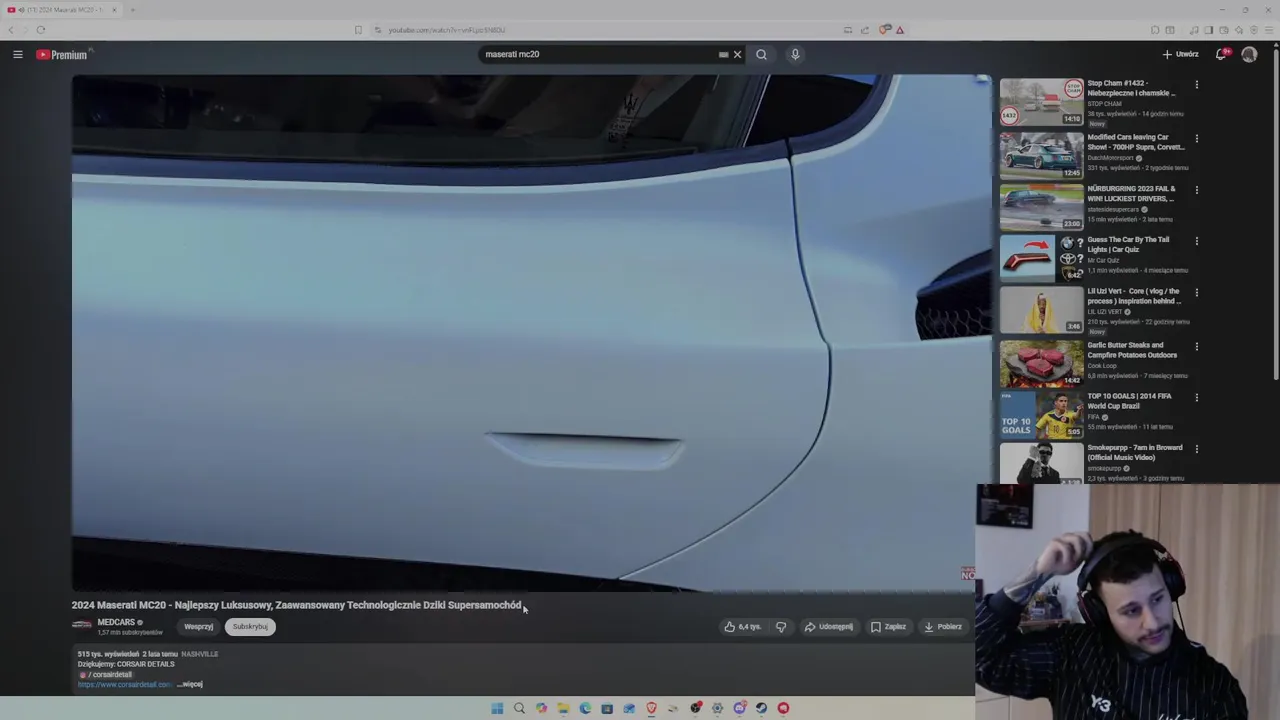Open the corsairdetail.com link in description
The width and height of the screenshot is (1280, 720).
[x=124, y=684]
